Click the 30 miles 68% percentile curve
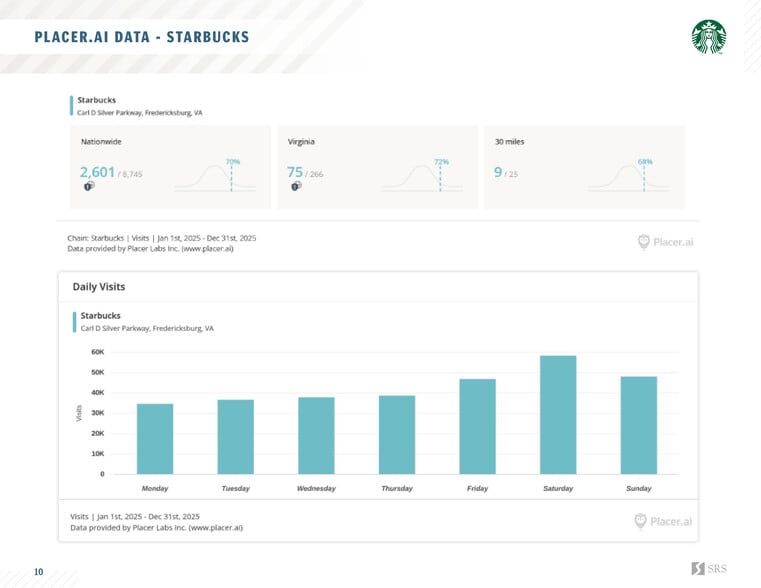This screenshot has height=588, width=761. point(628,177)
